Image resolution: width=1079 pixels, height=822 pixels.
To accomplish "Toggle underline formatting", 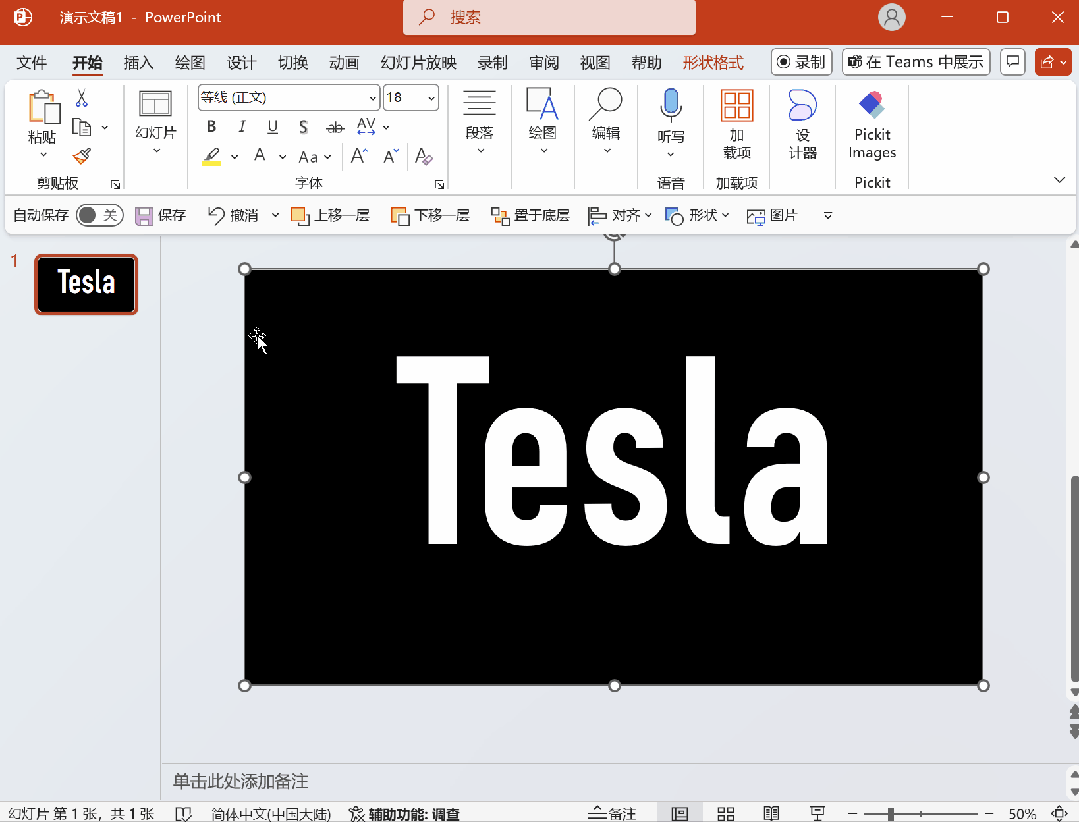I will pyautogui.click(x=273, y=127).
